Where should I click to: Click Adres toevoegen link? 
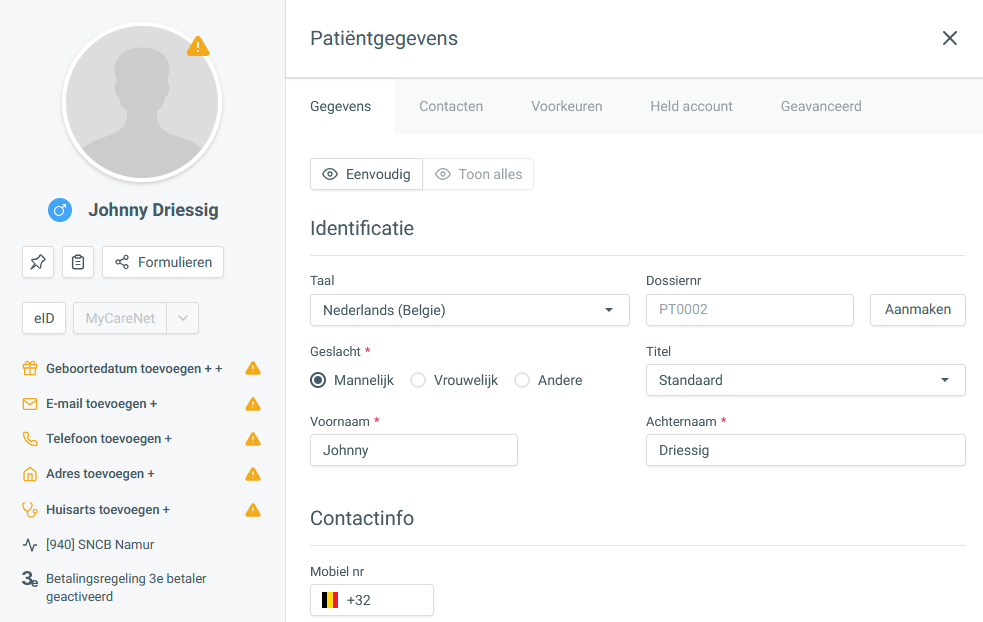click(100, 474)
